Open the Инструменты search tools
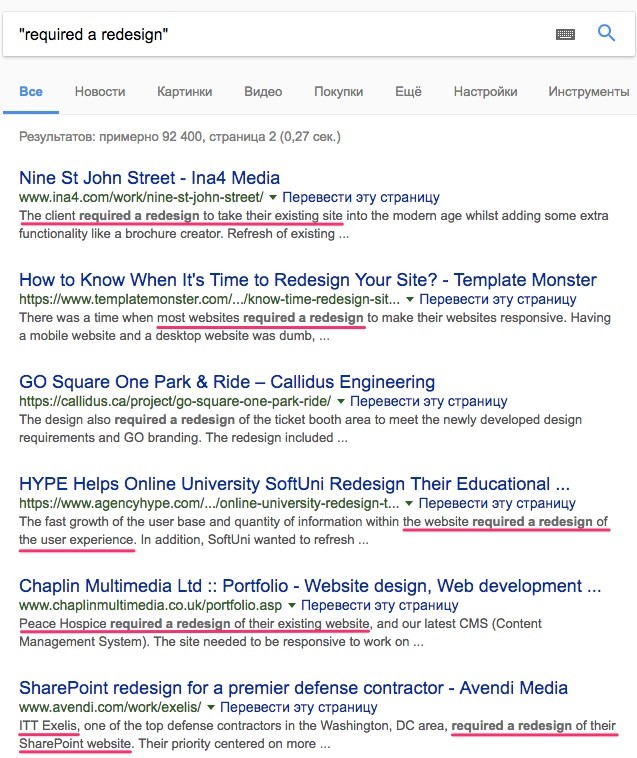 588,91
